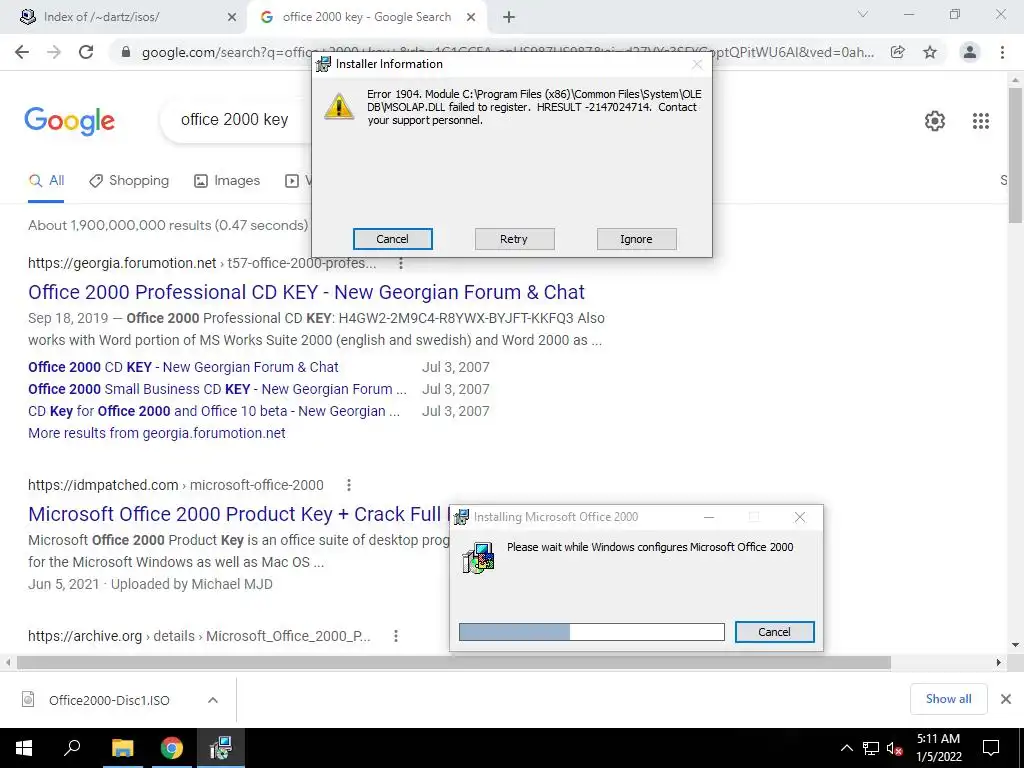Click the search box with 'office 2000 key'
The image size is (1024, 768).
coord(236,120)
